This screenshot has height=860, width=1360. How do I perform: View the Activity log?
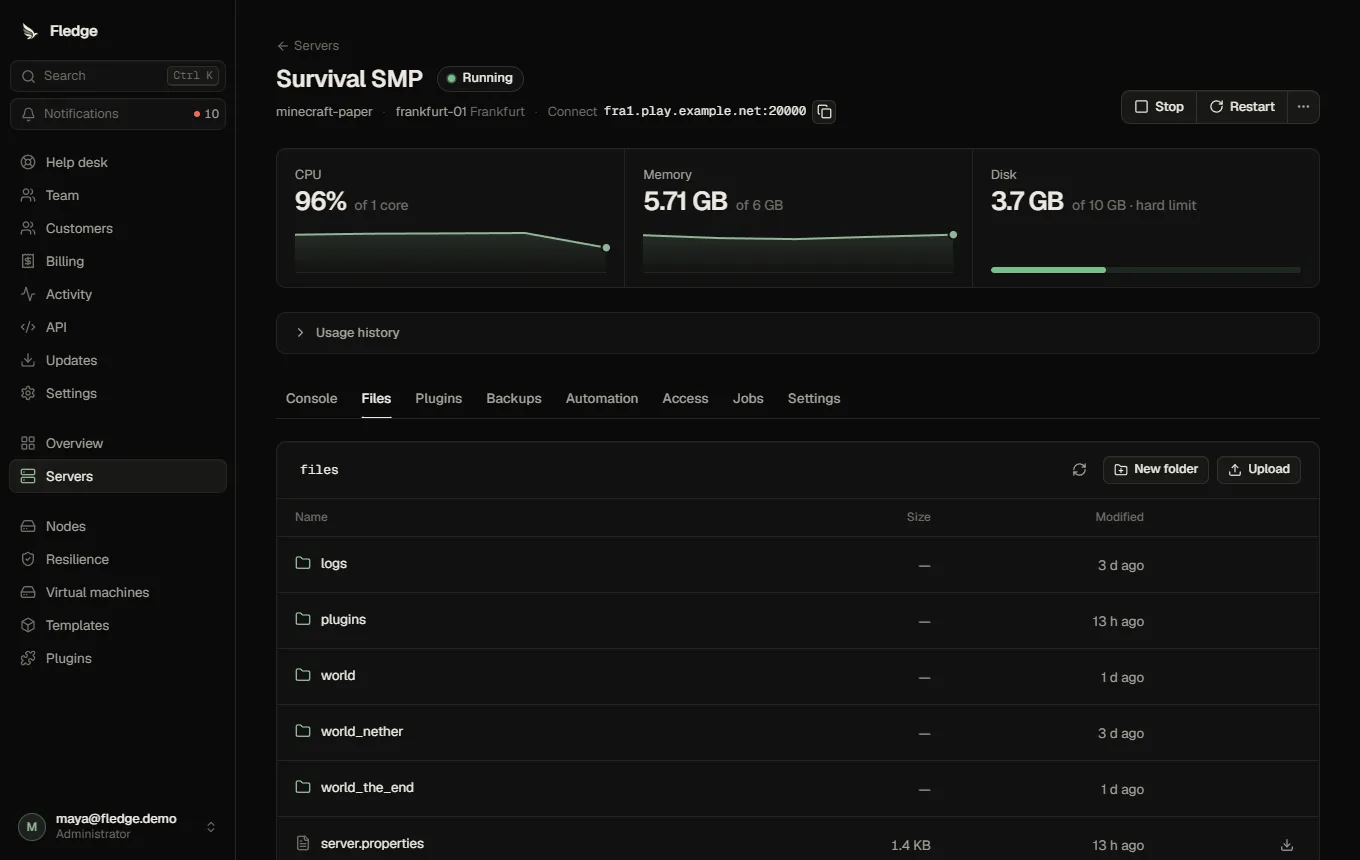tap(118, 294)
